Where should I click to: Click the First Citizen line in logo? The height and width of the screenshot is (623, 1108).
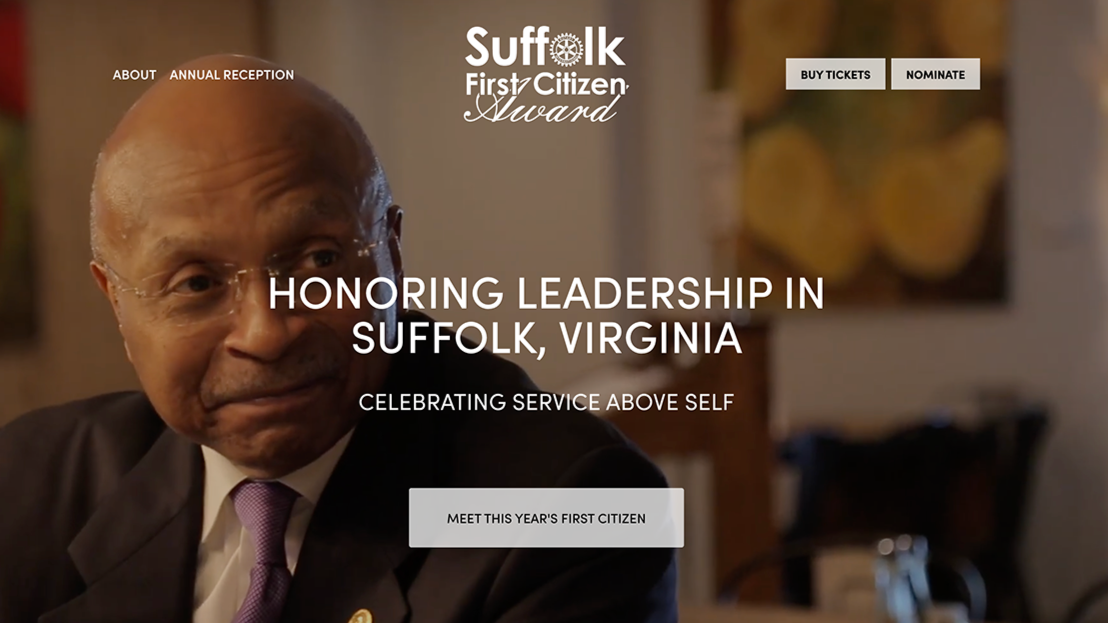546,84
